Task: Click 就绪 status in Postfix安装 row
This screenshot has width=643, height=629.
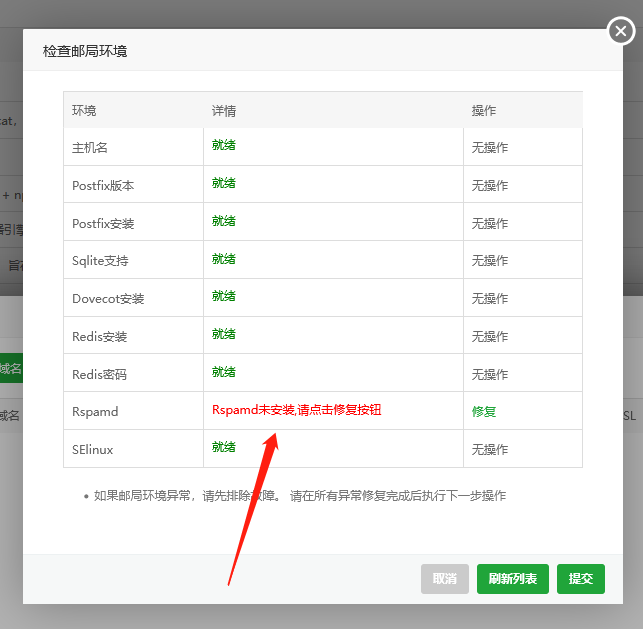Action: click(223, 221)
